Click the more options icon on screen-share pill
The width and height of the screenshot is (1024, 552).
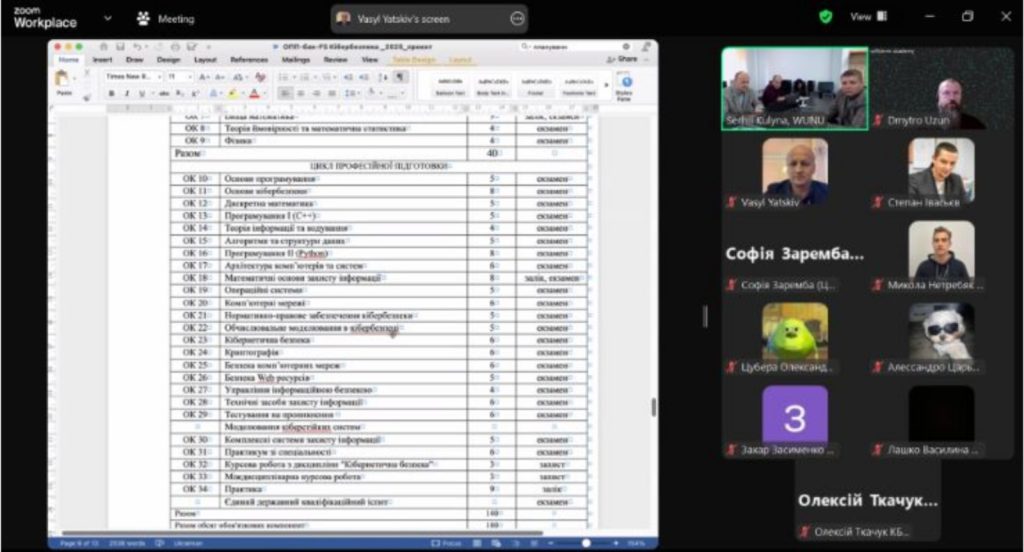[x=517, y=18]
